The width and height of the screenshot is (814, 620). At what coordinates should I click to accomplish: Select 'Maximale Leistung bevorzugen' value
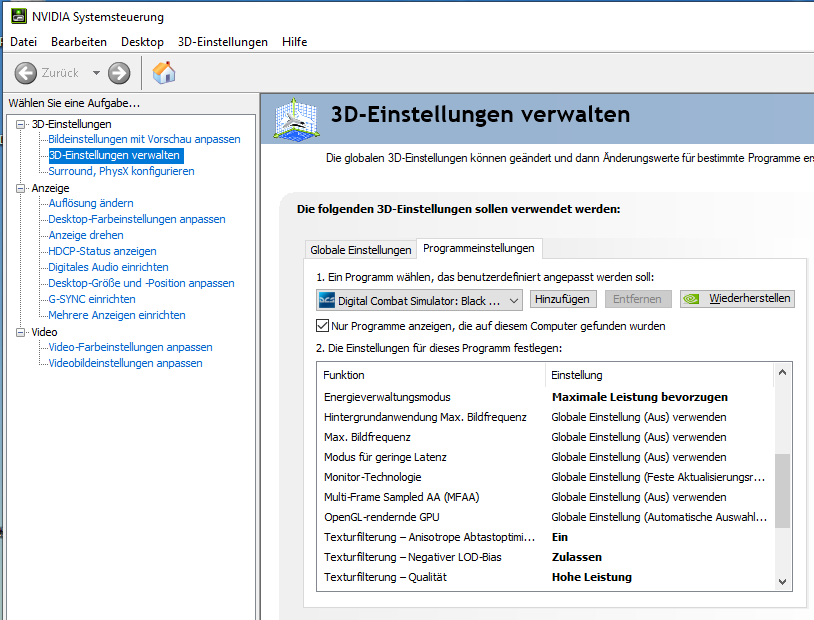click(x=640, y=397)
